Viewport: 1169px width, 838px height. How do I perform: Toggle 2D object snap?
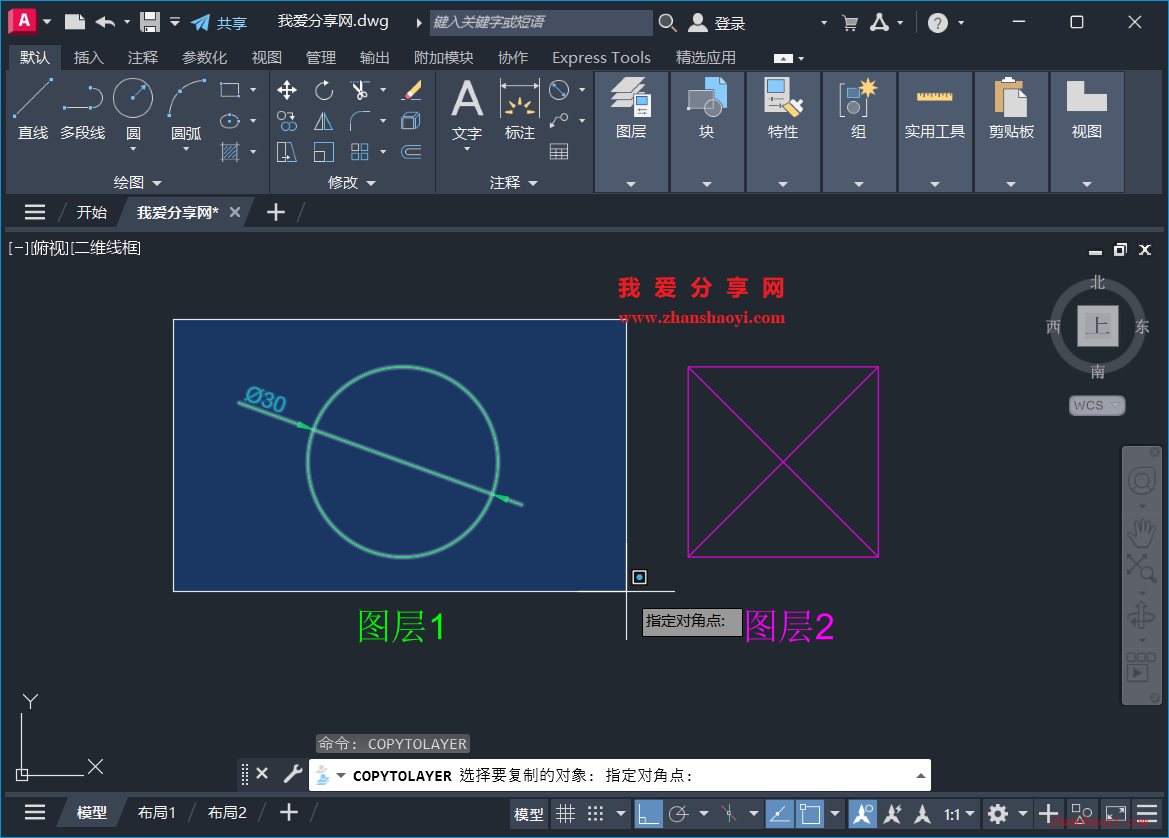coord(810,813)
